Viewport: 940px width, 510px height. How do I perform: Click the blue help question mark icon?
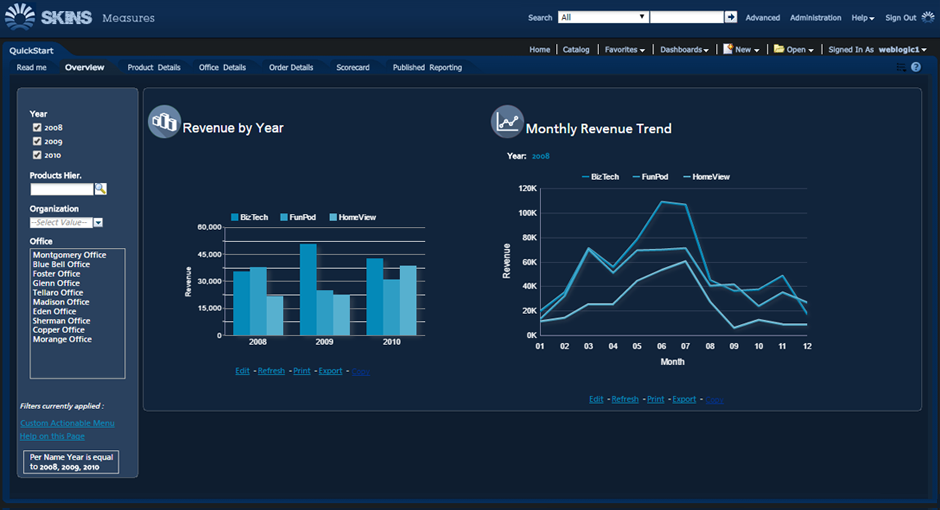(x=915, y=67)
